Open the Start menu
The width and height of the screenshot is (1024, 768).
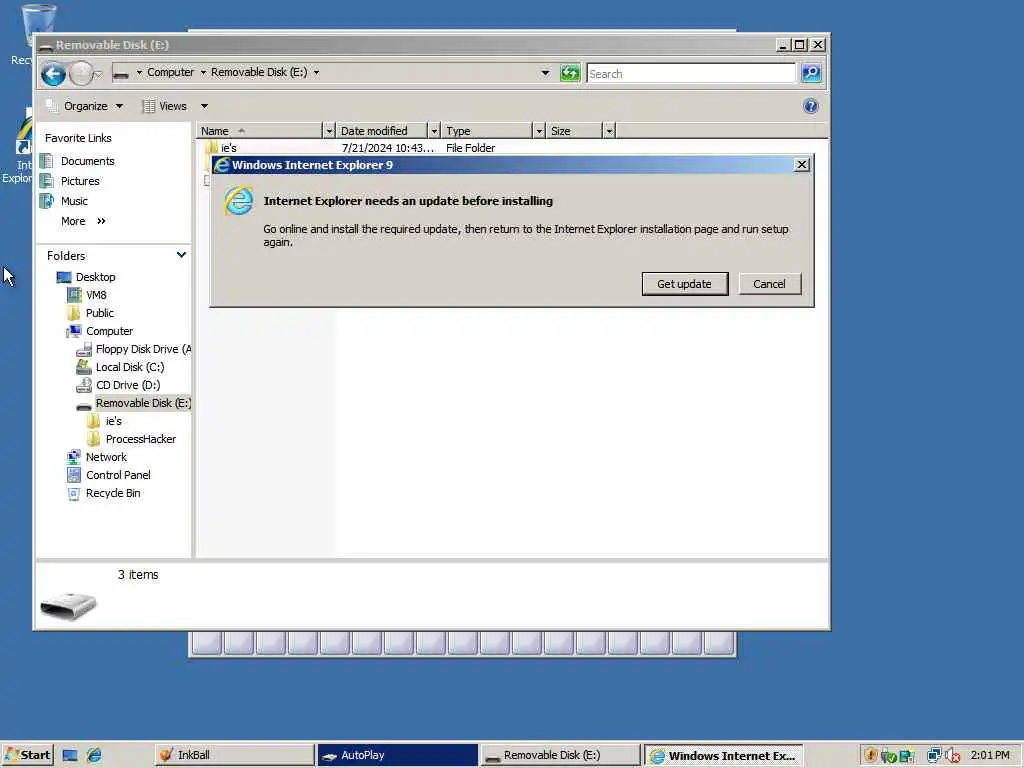pos(27,755)
